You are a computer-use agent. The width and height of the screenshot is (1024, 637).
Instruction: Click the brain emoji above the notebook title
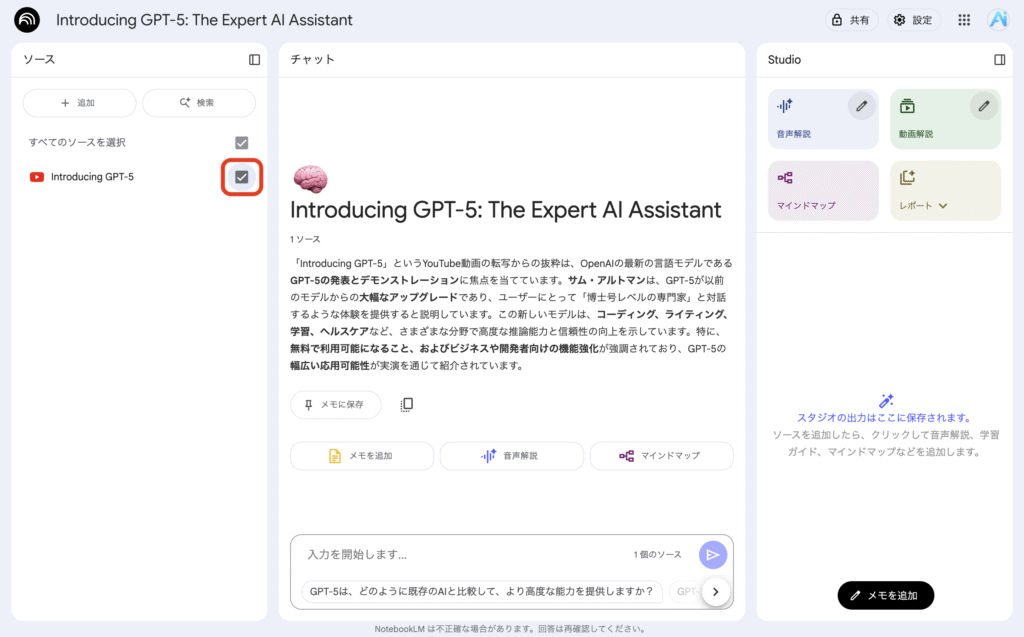coord(310,179)
